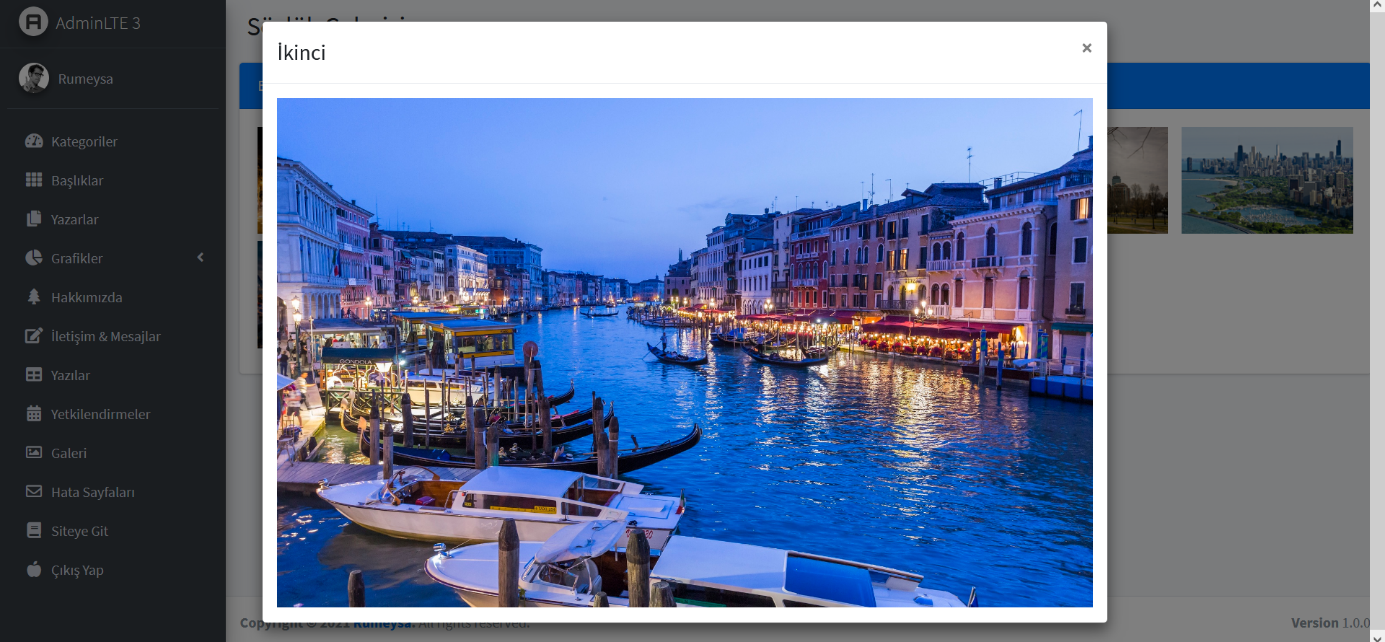Click the Başlıklar grid icon
Image resolution: width=1385 pixels, height=642 pixels.
click(34, 180)
